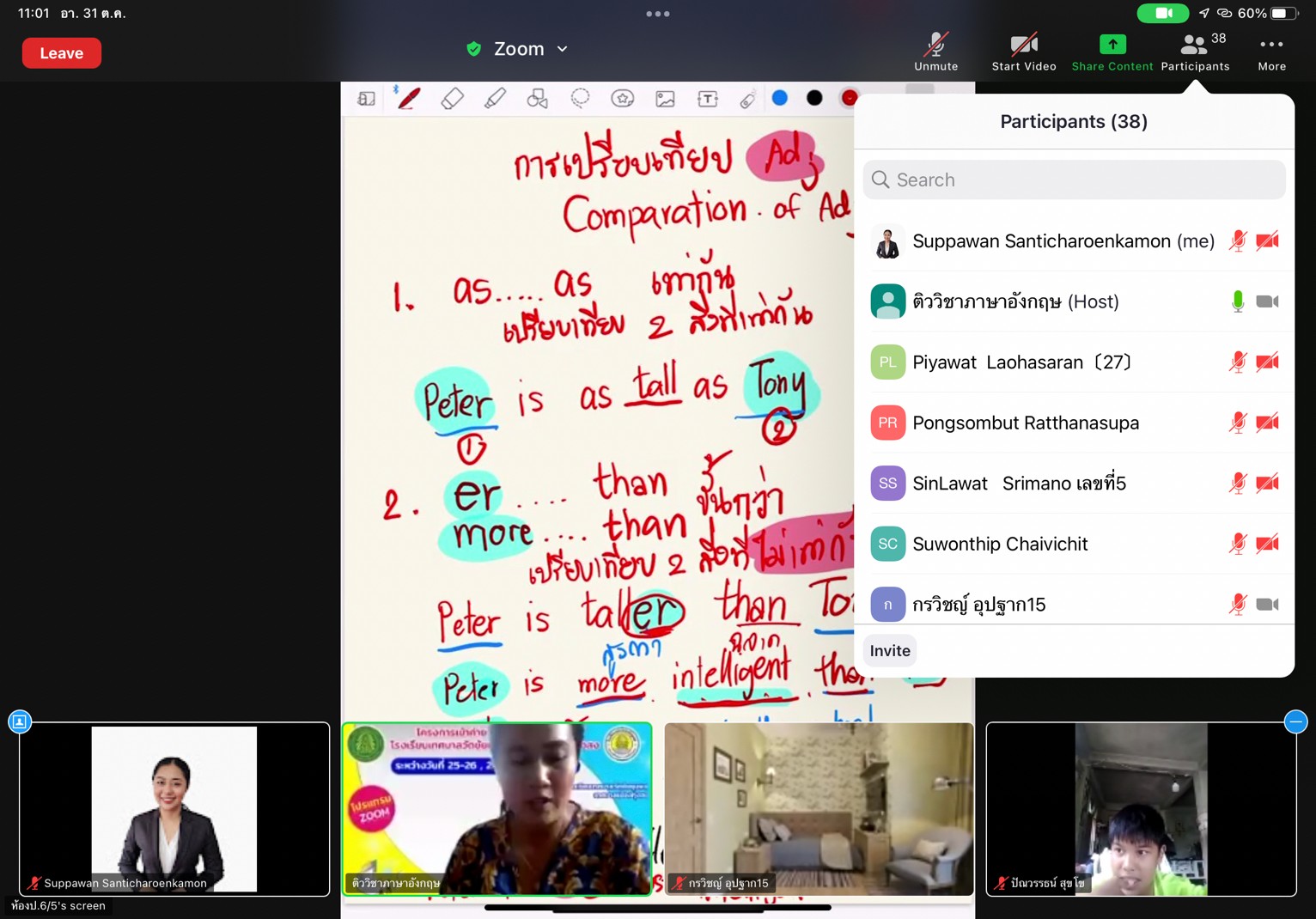This screenshot has height=919, width=1316.
Task: Pick the blue color swatch
Action: click(x=780, y=98)
